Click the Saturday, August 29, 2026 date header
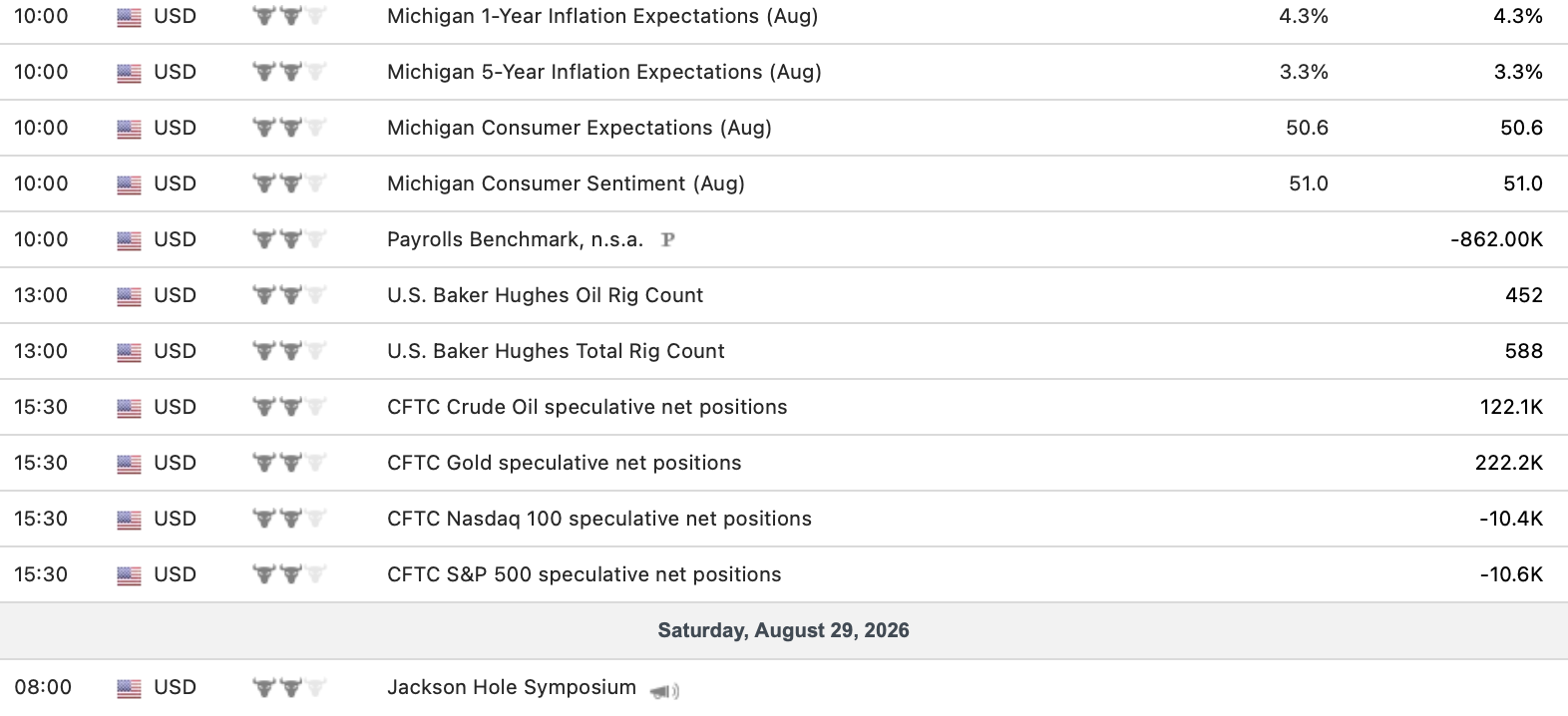Screen dimensions: 1568x716 [x=784, y=630]
